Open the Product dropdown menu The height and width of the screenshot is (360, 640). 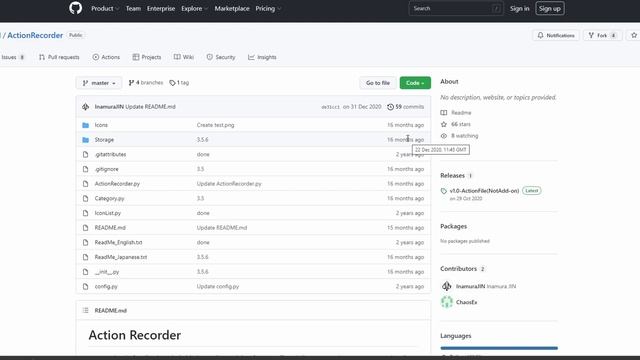(105, 9)
